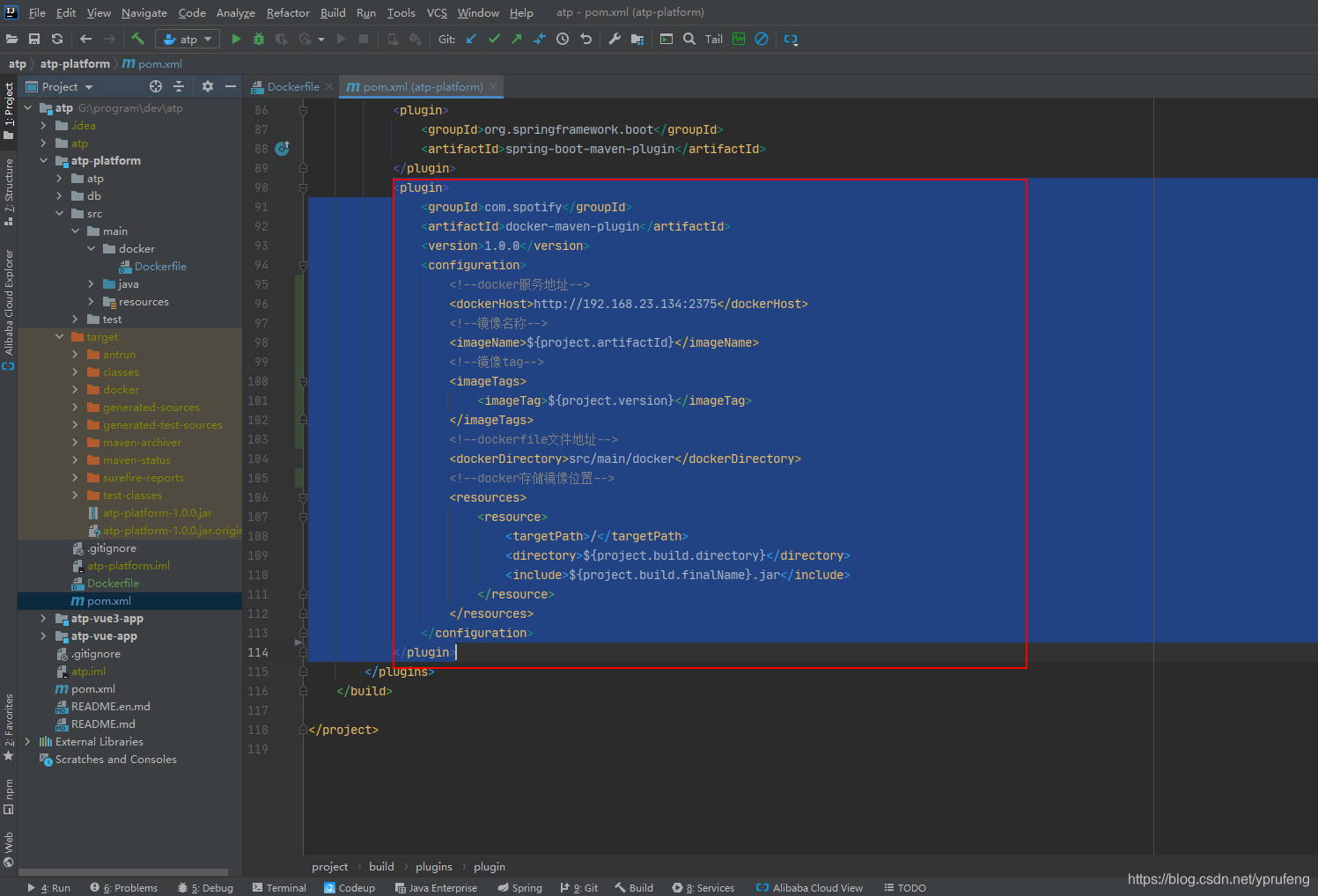The height and width of the screenshot is (896, 1318).
Task: Toggle the Tail option in the toolbar
Action: (713, 39)
